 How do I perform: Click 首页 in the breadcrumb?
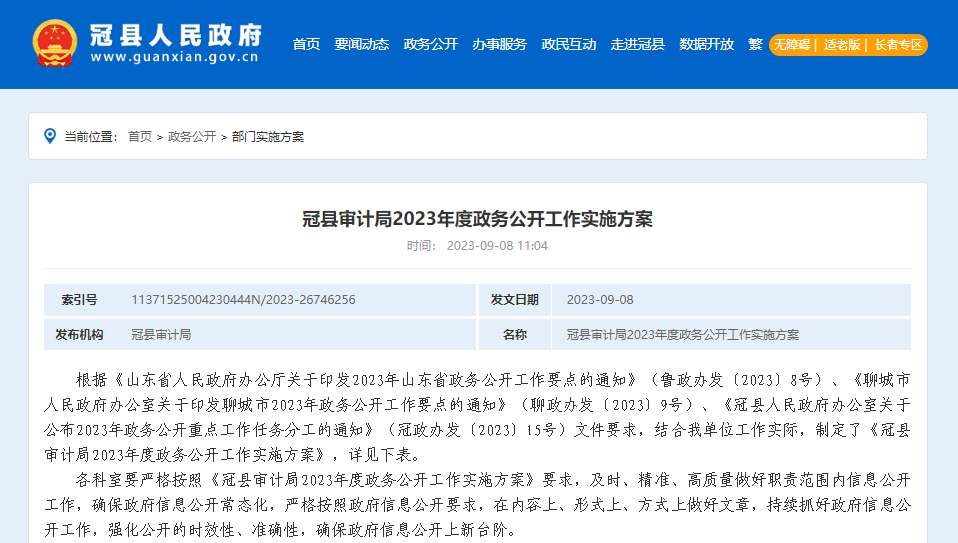140,137
